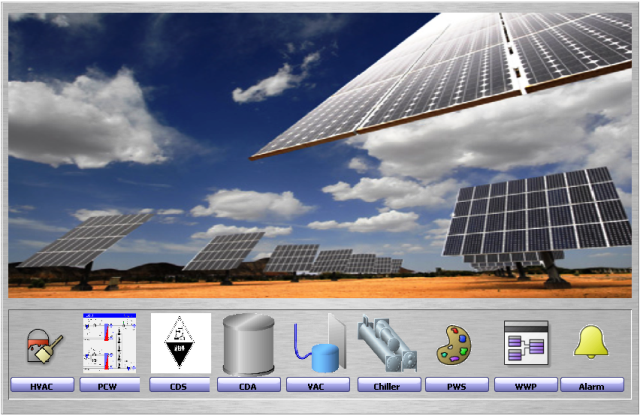
Task: Click the CDA label button
Action: (x=248, y=385)
